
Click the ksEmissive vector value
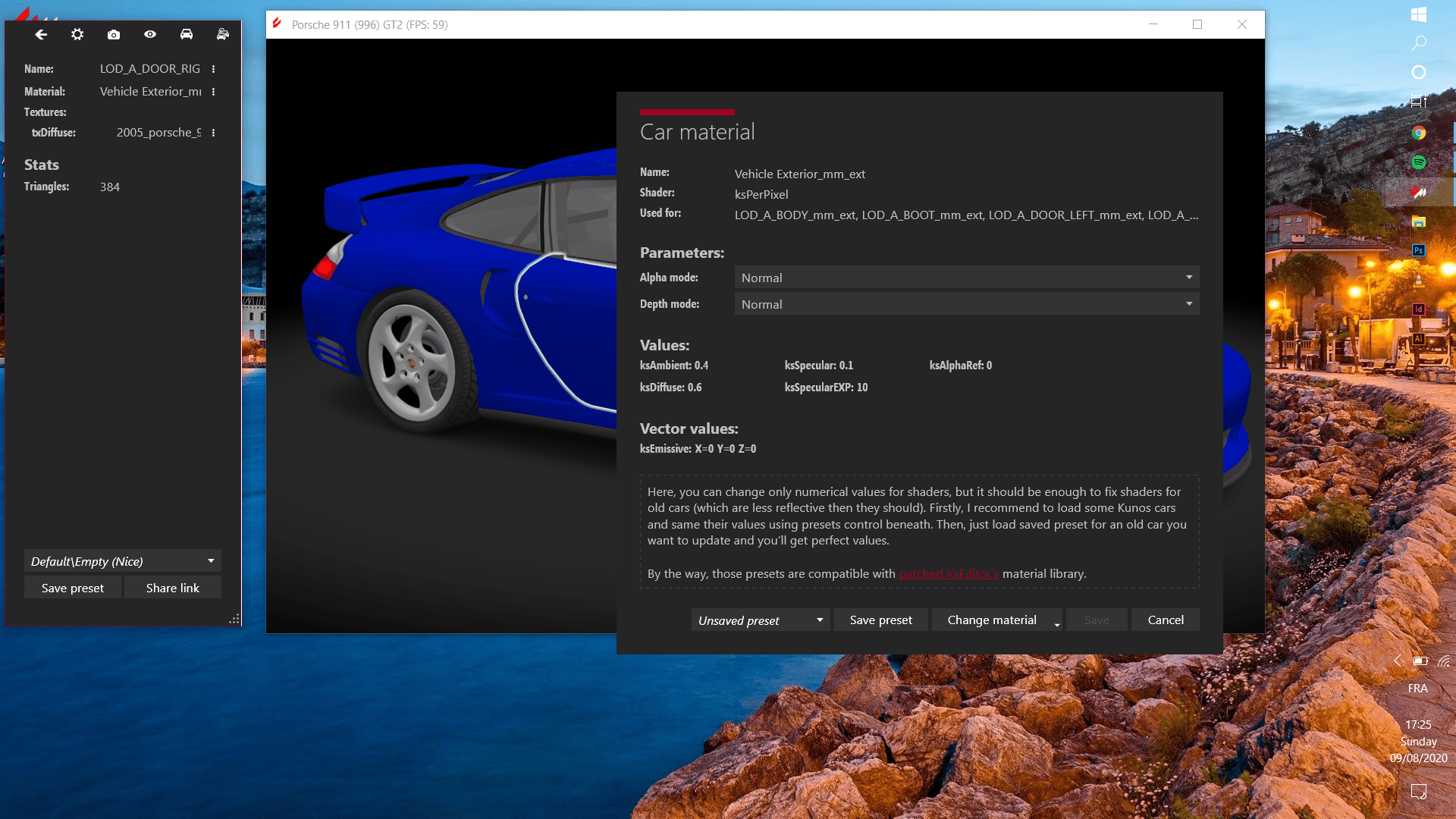(x=698, y=449)
